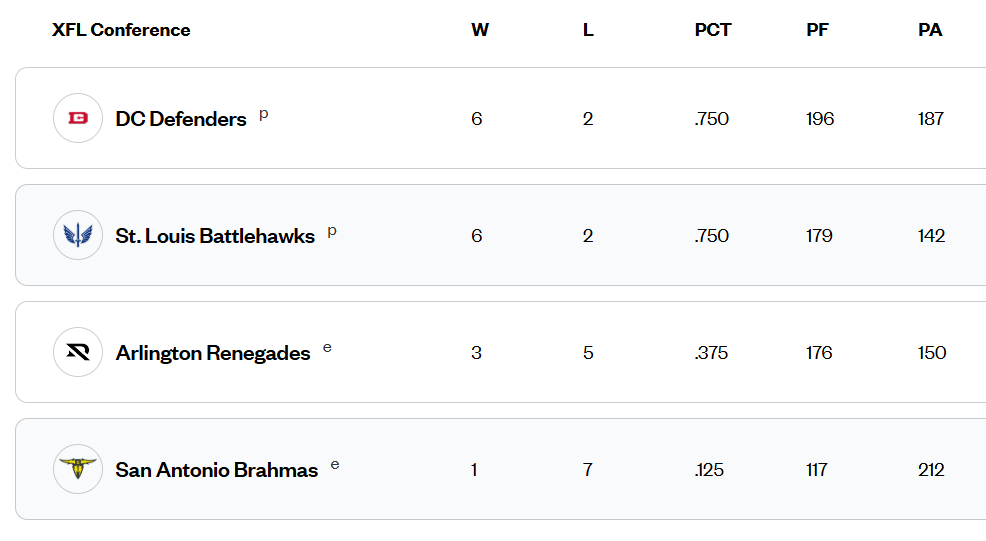Click the PF column header
The height and width of the screenshot is (541, 986).
coord(817,30)
